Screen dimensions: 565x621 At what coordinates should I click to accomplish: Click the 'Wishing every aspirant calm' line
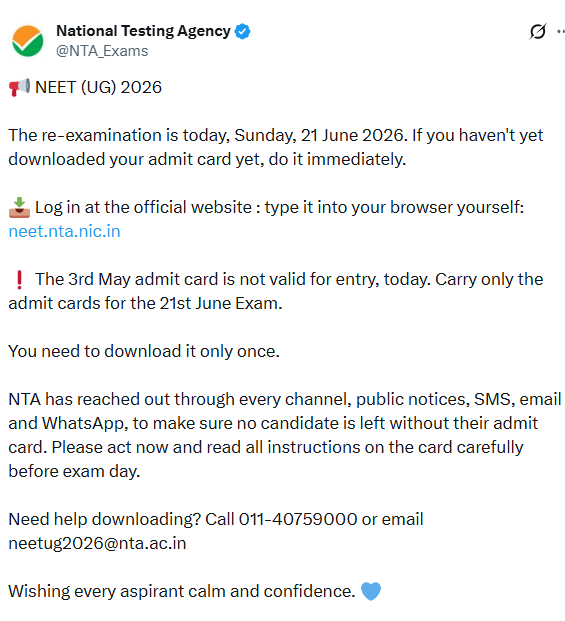coord(182,591)
